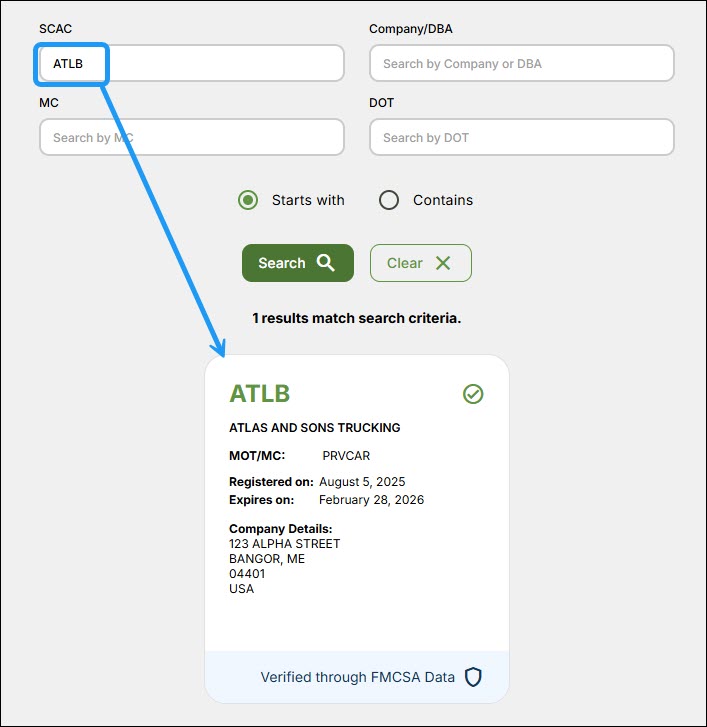
Task: Click the Search by MC input box
Action: click(191, 137)
